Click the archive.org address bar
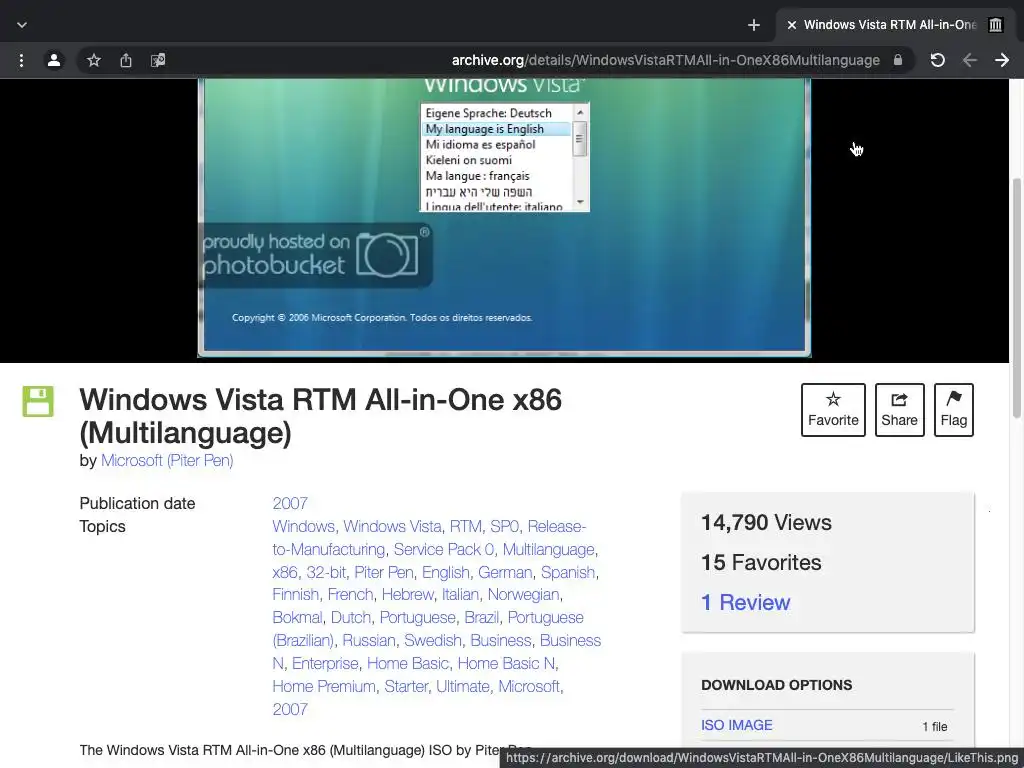 [665, 61]
